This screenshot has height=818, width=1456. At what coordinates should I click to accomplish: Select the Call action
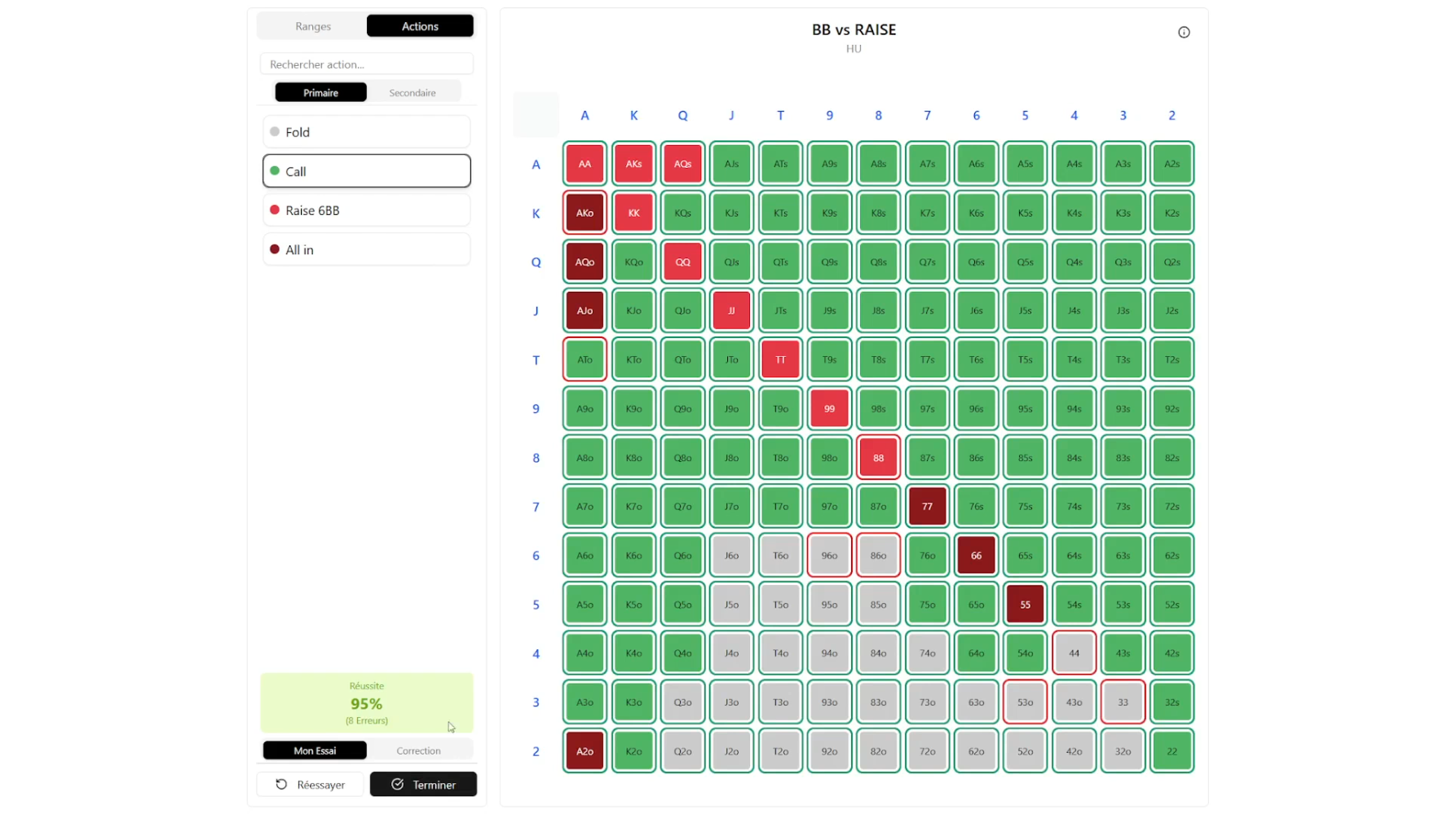click(366, 171)
